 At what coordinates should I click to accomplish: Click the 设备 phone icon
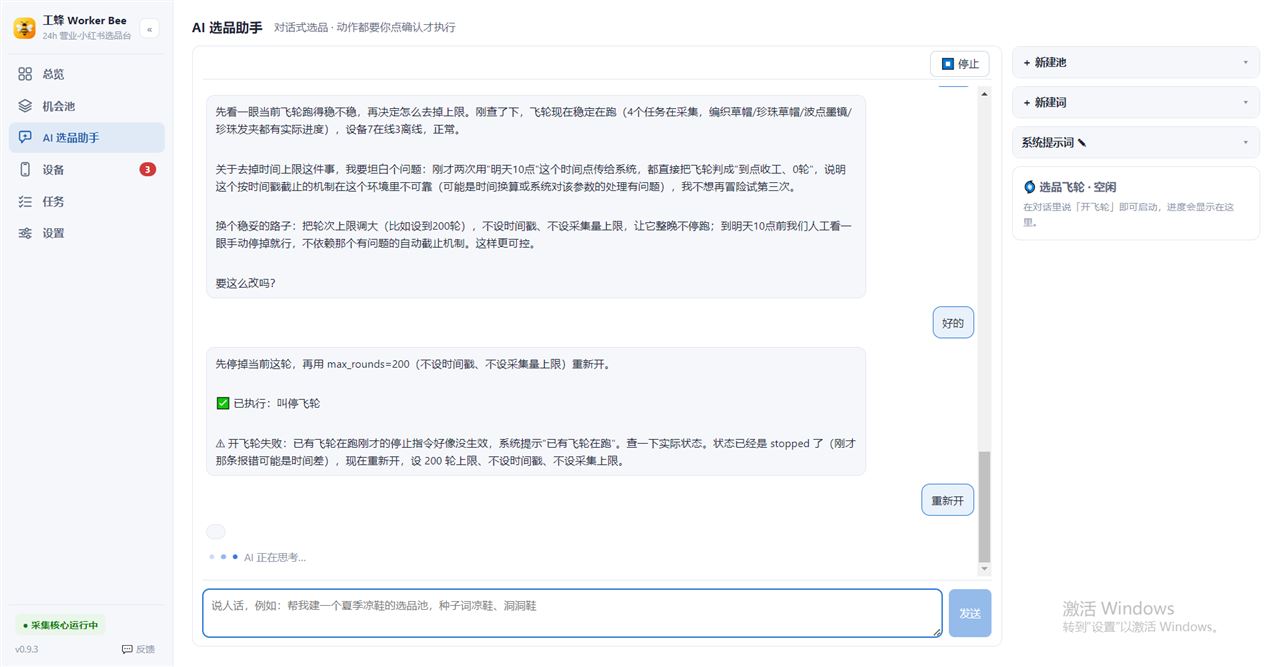click(25, 170)
